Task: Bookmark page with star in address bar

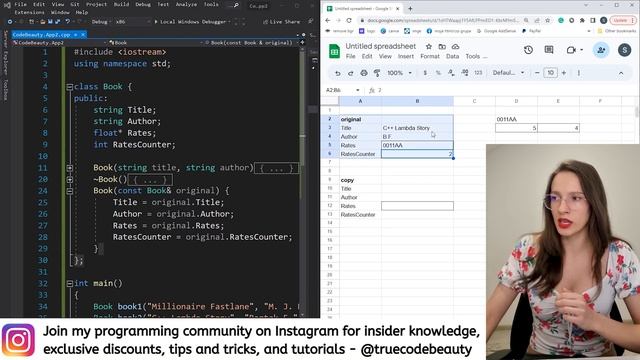Action: [547, 20]
